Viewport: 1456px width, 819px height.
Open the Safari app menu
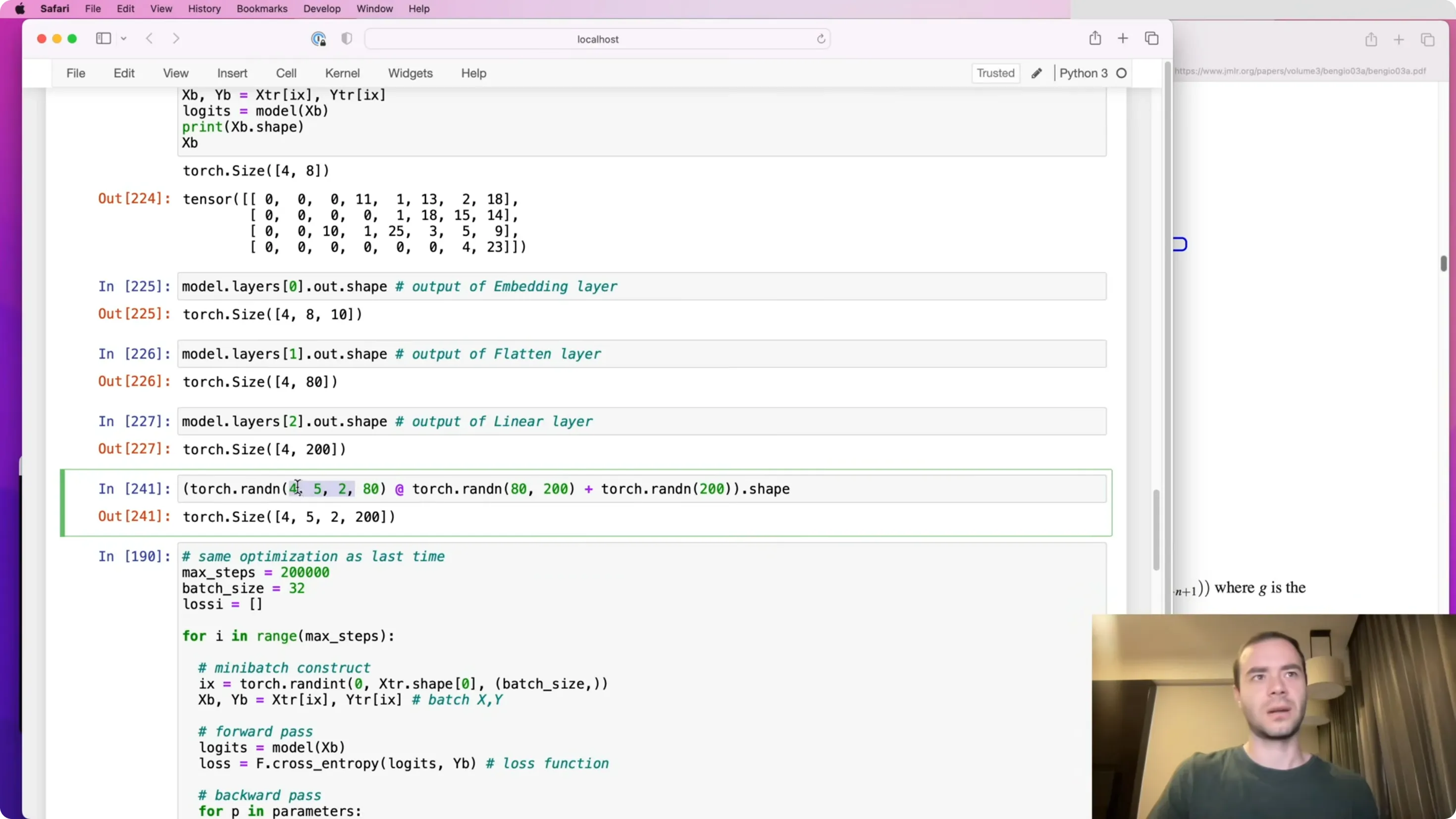[54, 9]
